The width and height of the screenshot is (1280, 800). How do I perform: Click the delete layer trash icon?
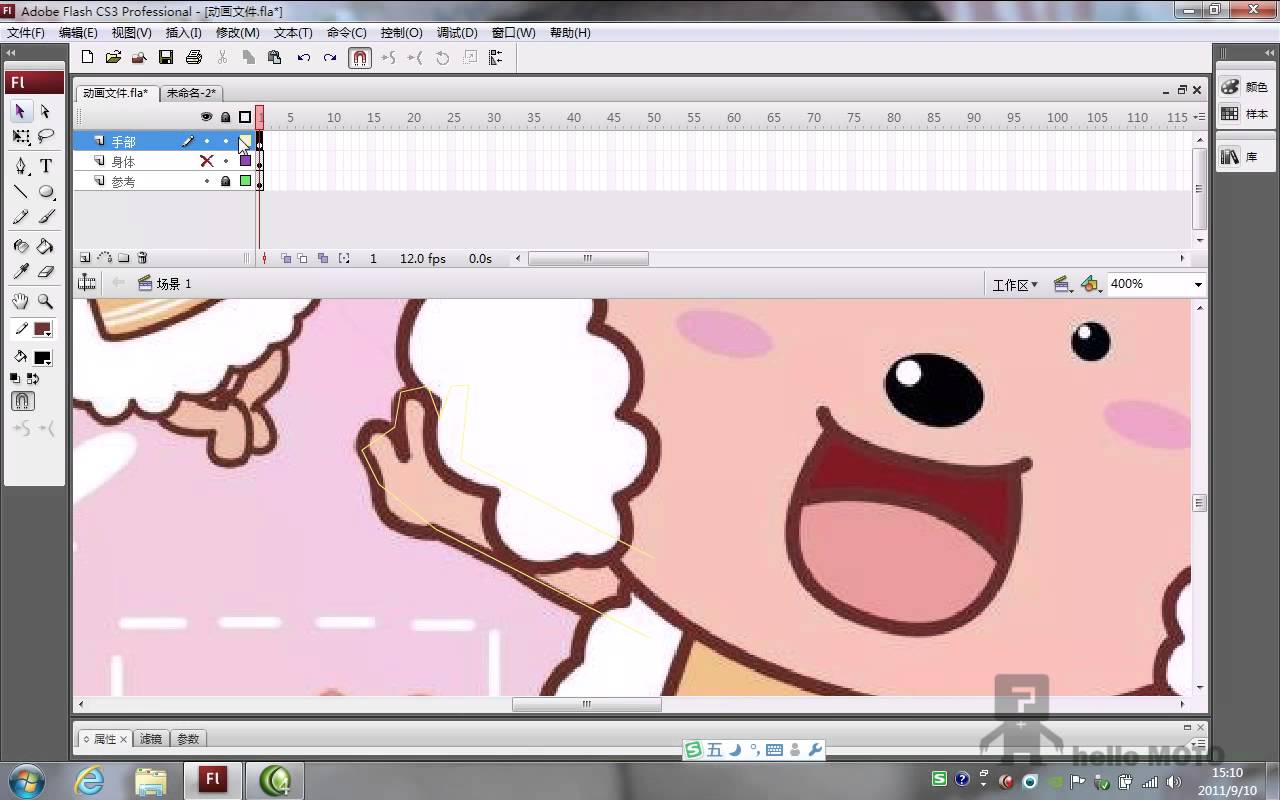pos(142,258)
